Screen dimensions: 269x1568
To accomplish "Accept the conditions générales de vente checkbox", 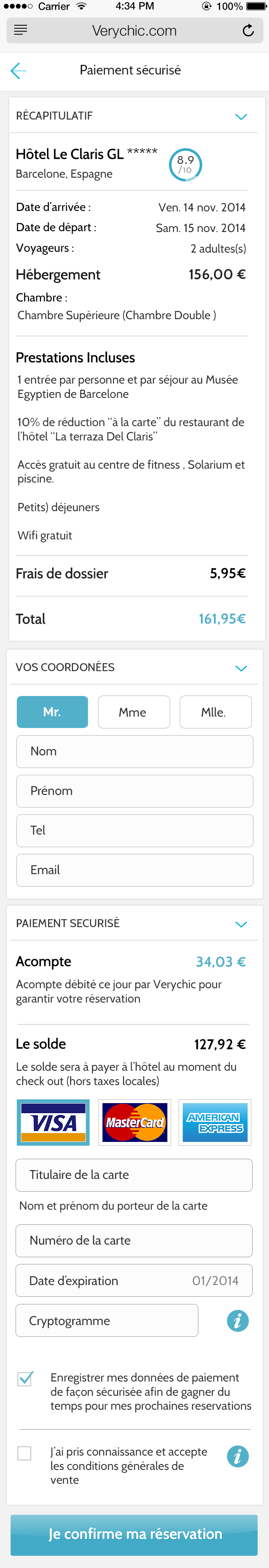I will [x=25, y=1453].
